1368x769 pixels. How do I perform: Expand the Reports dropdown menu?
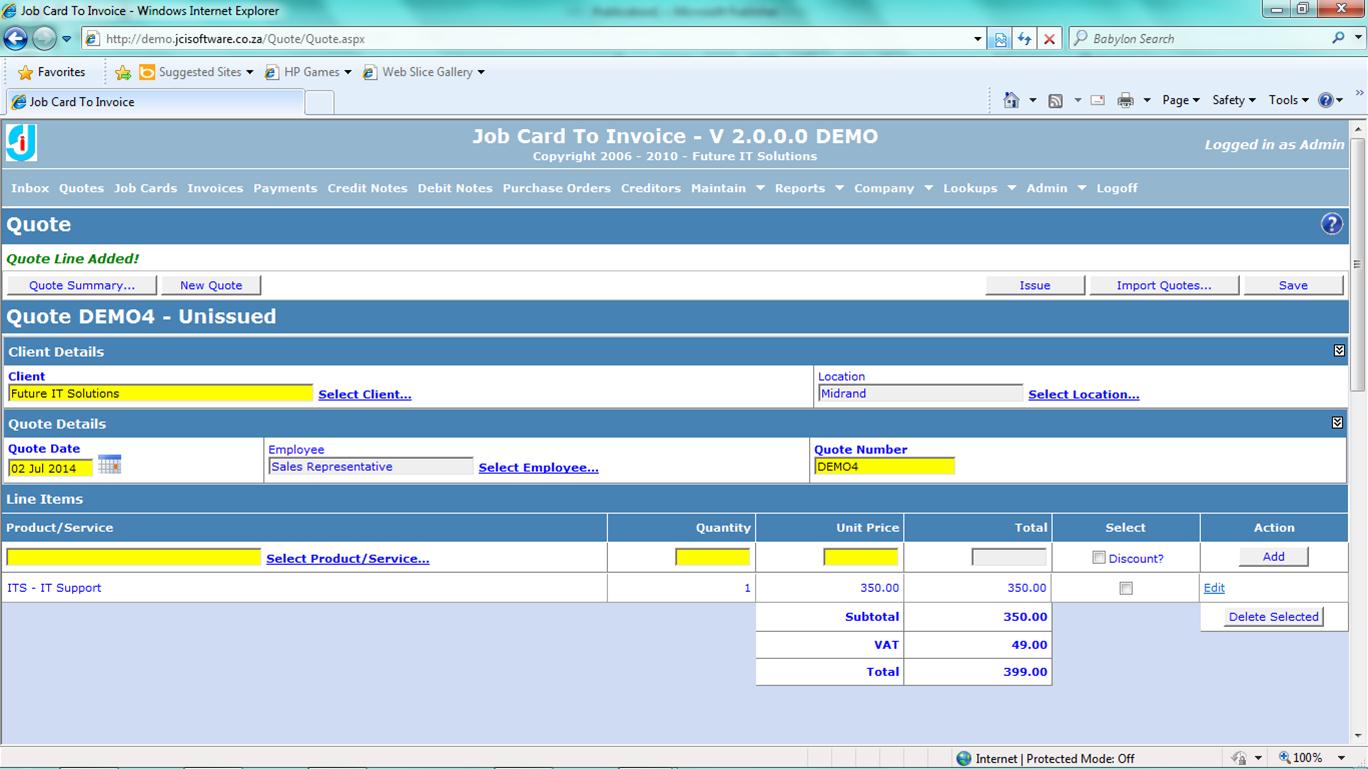838,188
